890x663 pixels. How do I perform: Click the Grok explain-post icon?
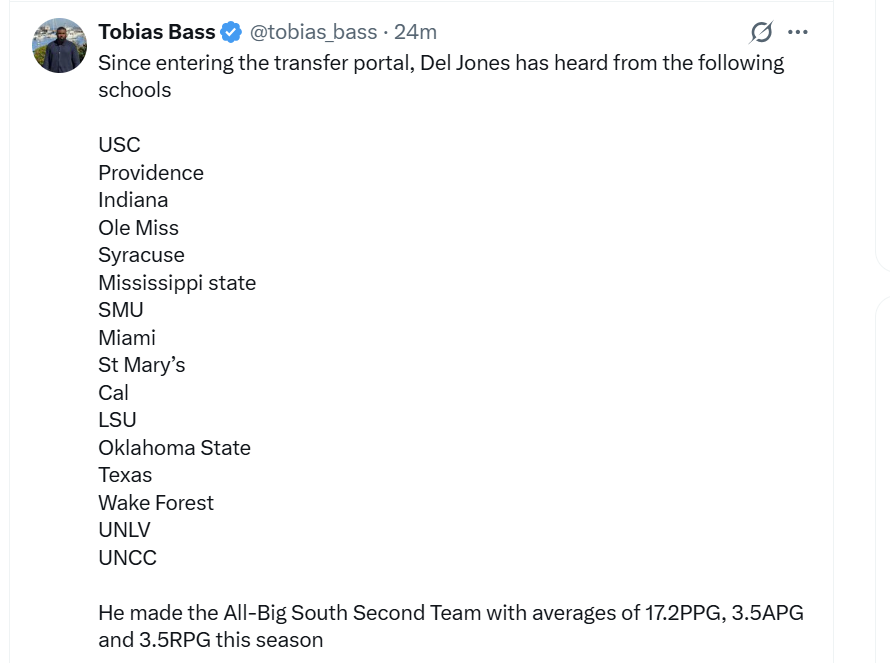(761, 32)
